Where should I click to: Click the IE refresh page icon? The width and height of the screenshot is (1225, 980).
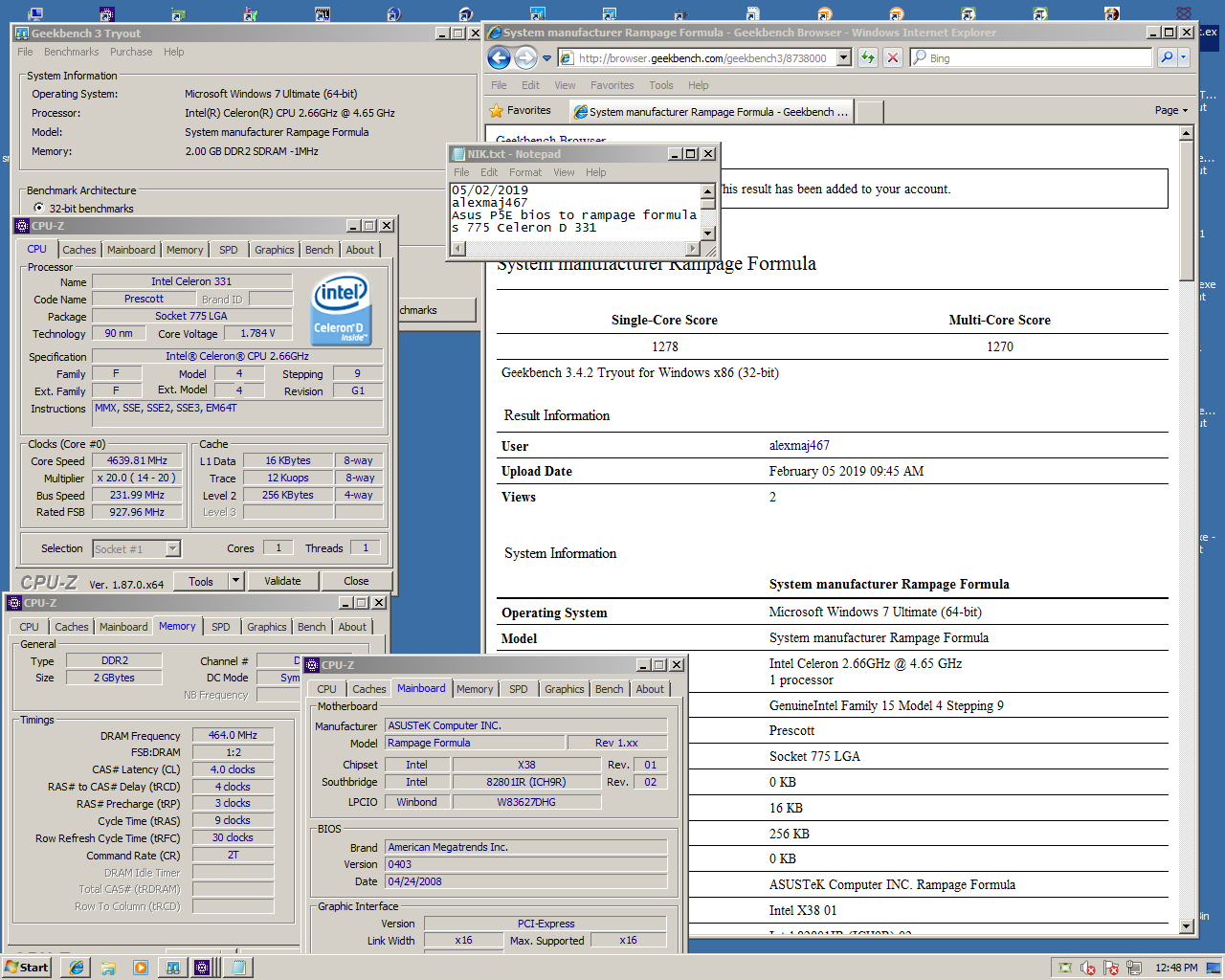[867, 57]
